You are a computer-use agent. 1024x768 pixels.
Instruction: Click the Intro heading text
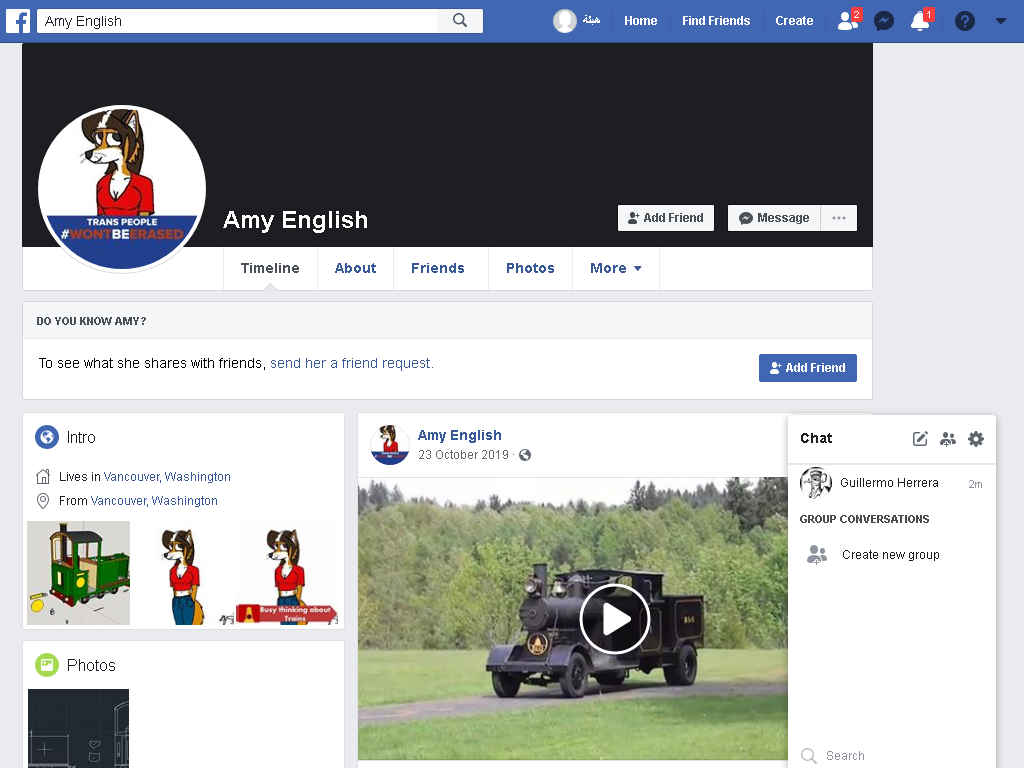(81, 438)
